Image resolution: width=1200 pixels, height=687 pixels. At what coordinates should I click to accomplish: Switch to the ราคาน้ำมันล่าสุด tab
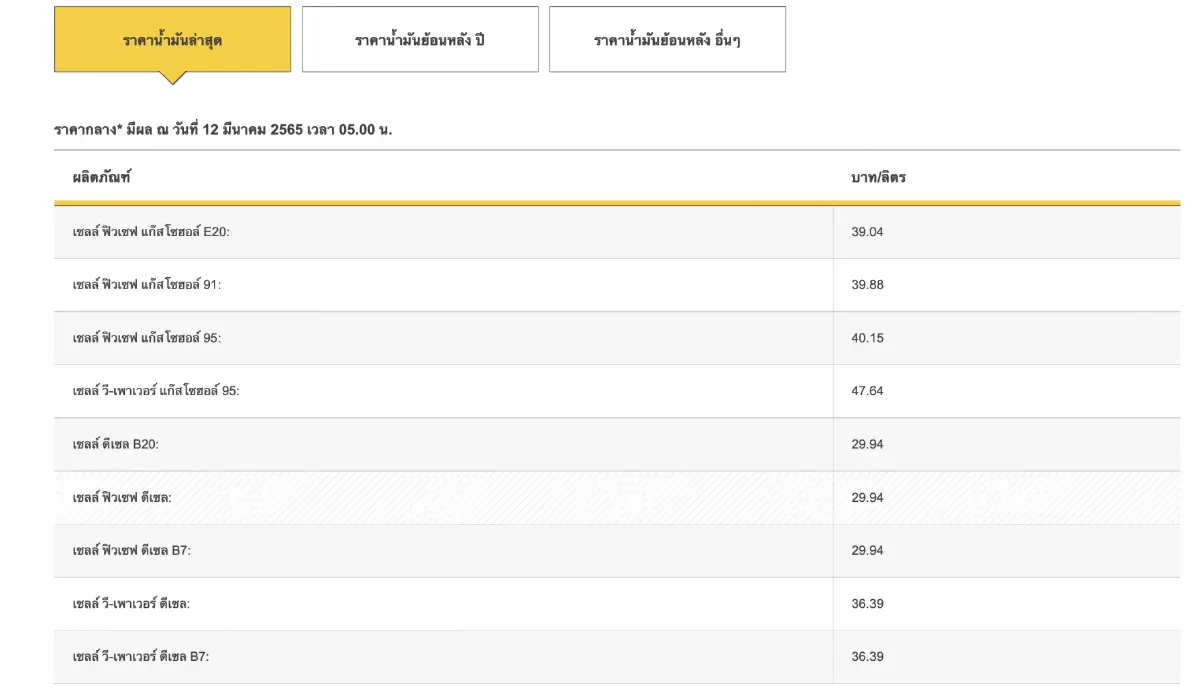pyautogui.click(x=171, y=38)
